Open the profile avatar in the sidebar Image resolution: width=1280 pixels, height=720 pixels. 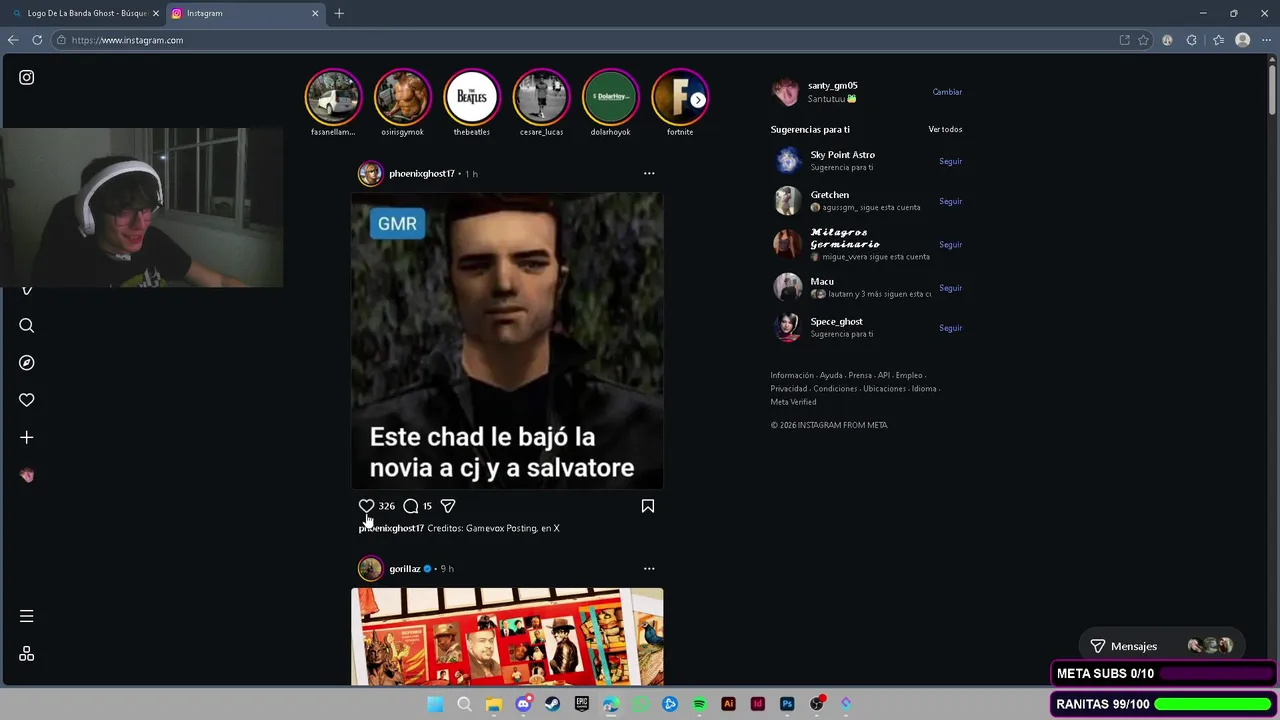point(27,475)
